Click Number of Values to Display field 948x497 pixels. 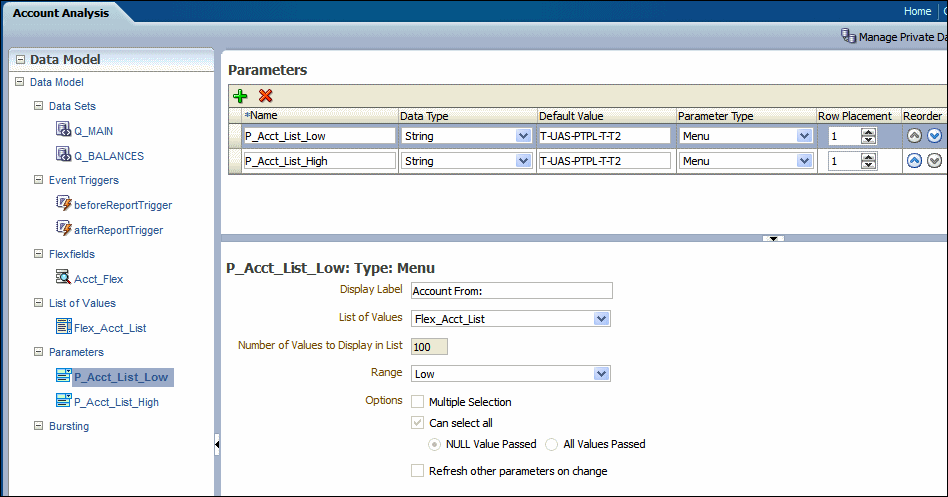click(429, 346)
